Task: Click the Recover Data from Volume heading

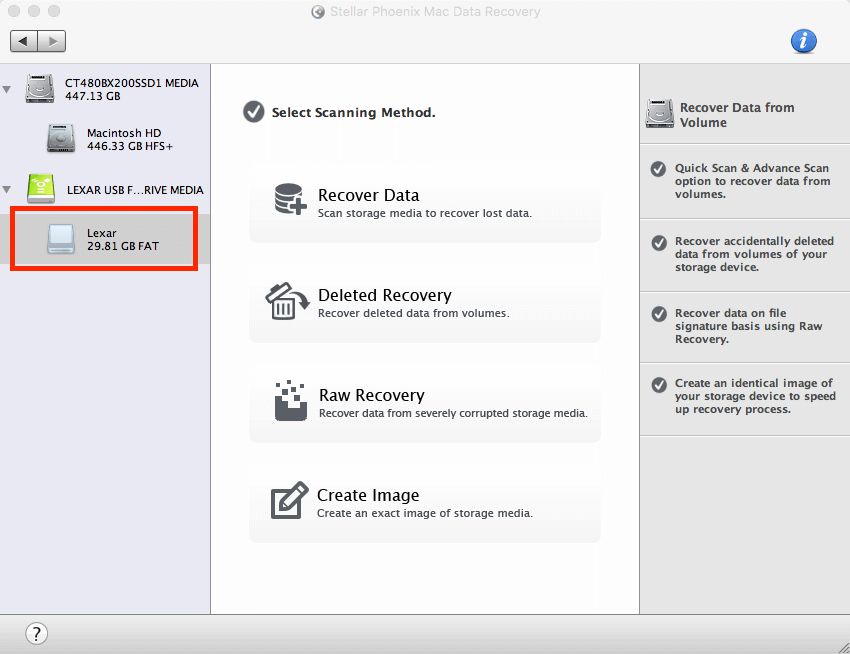Action: (737, 115)
